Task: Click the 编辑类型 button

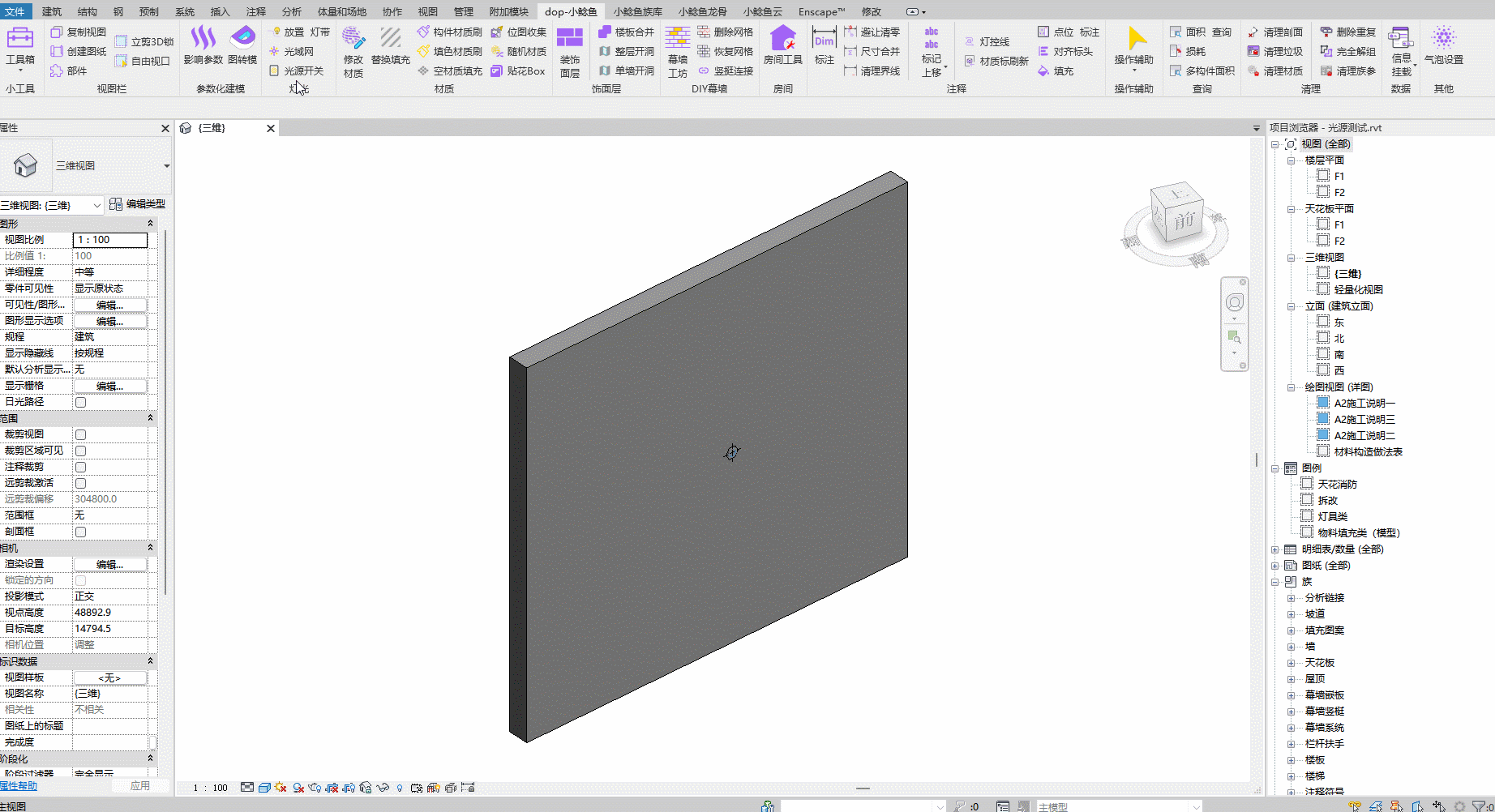Action: click(x=137, y=204)
